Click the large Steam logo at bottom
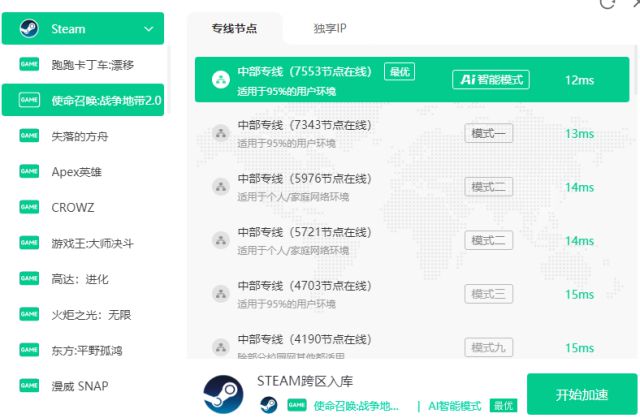The height and width of the screenshot is (418, 640). click(x=223, y=394)
